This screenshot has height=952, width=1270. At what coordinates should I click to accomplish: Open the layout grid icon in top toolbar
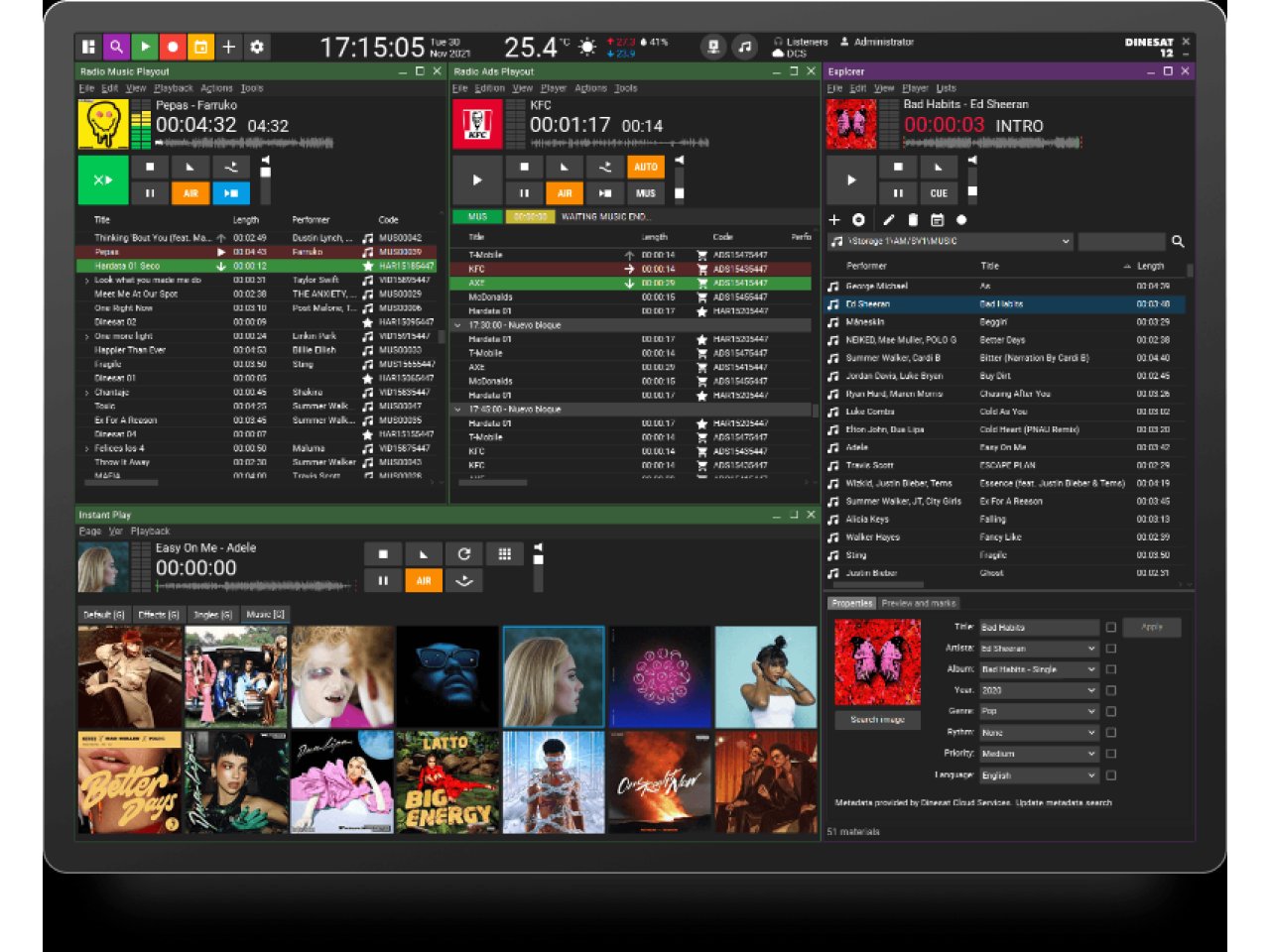(88, 47)
